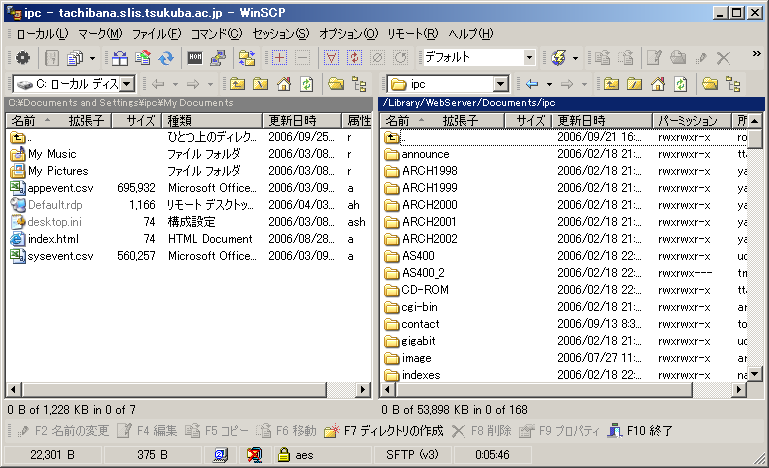Go to remote home directory icon
This screenshot has width=769, height=468.
click(658, 84)
